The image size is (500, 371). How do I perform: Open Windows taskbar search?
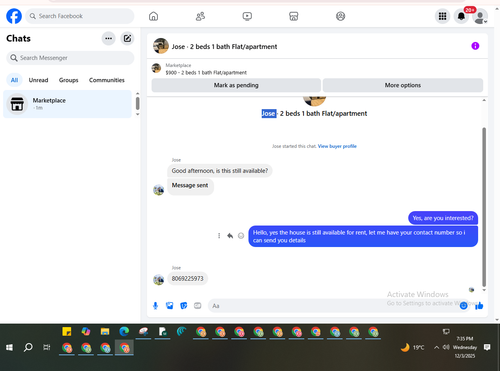tap(28, 347)
